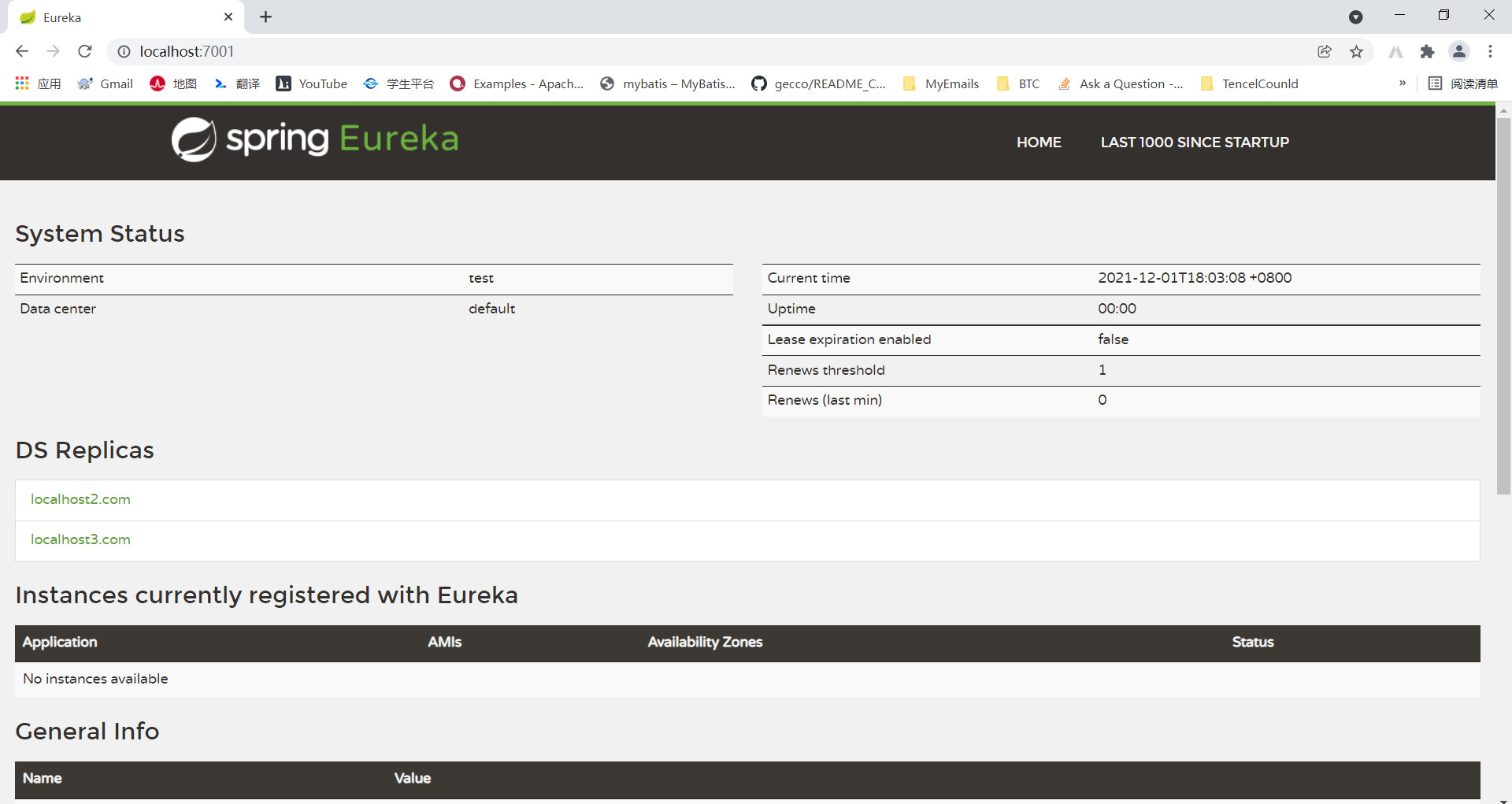This screenshot has width=1512, height=804.
Task: Open the 地图 maps bookmark
Action: tap(173, 83)
